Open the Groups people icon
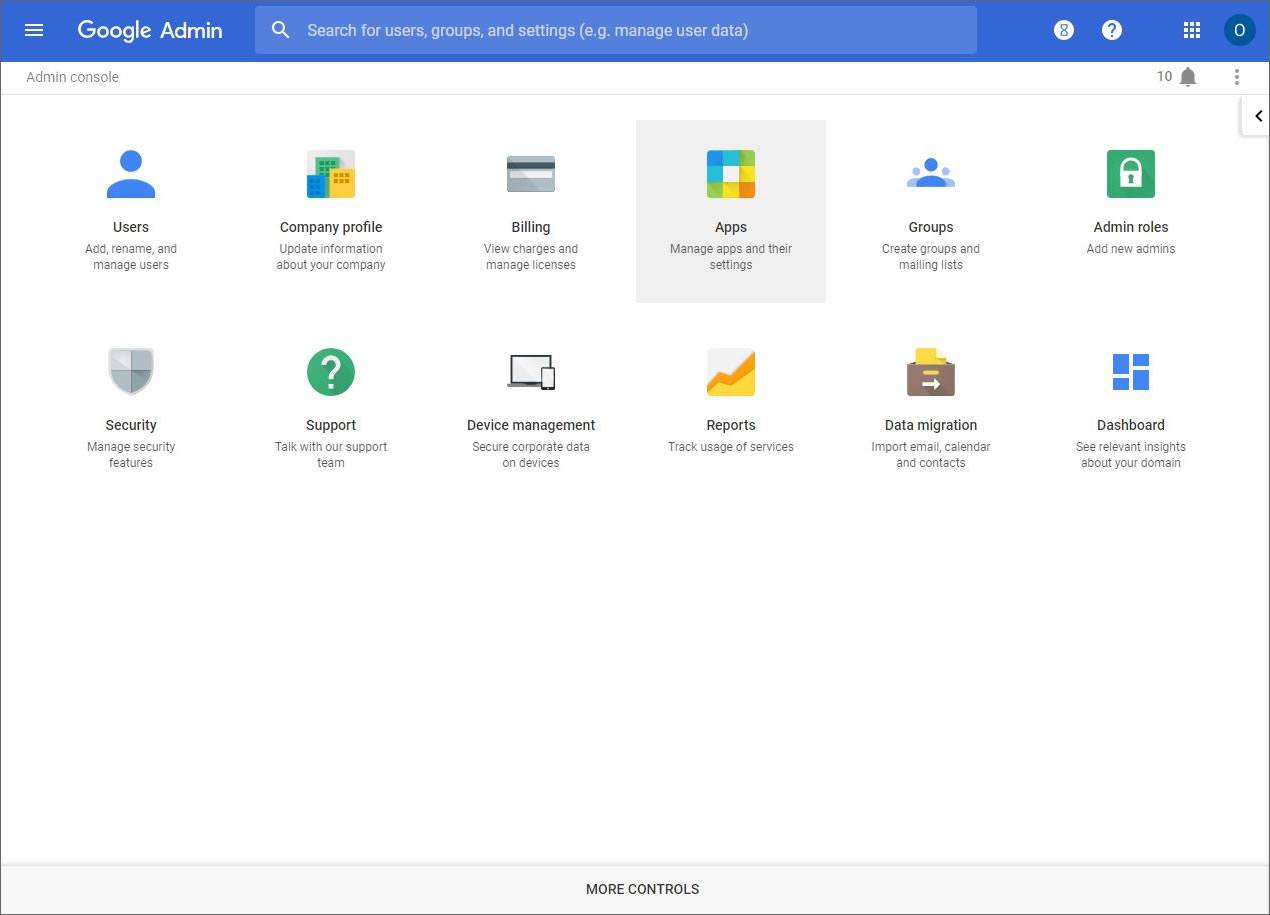The height and width of the screenshot is (915, 1270). (x=931, y=174)
